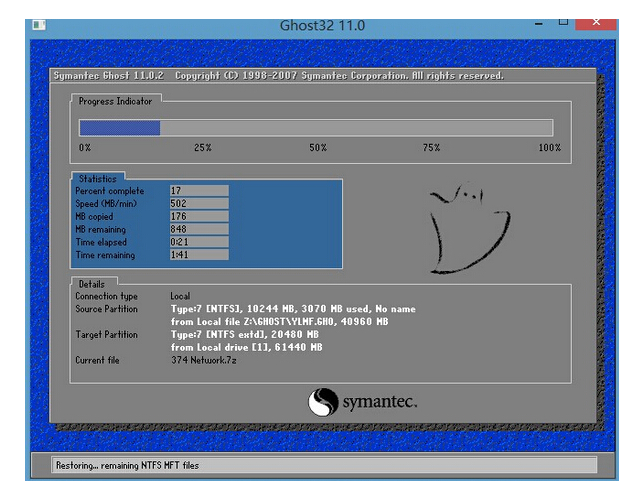The image size is (641, 488).
Task: Click the Time remaining value 1:41
Action: 199,255
